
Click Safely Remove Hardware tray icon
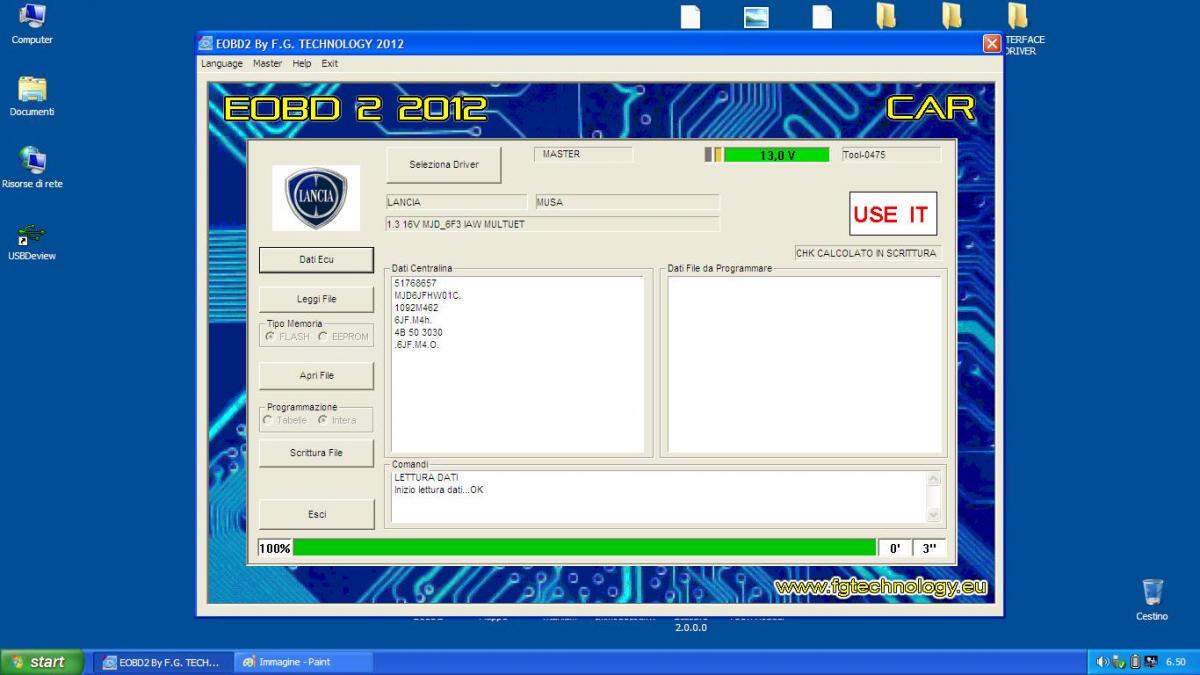[1118, 662]
